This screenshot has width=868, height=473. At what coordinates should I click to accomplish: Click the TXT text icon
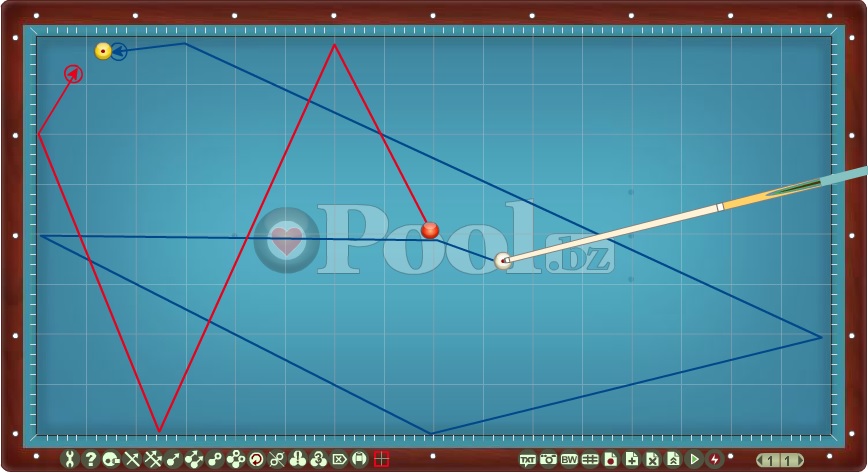[x=527, y=459]
